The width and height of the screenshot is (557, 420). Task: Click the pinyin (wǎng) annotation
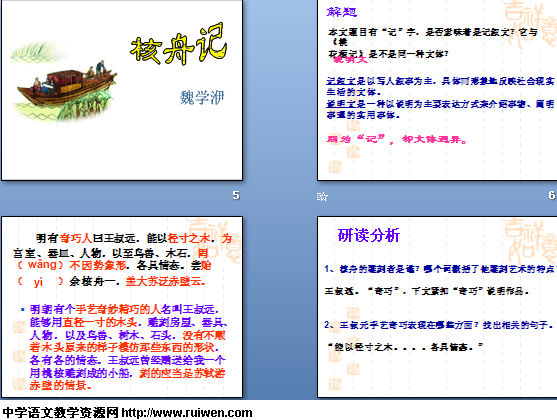(x=42, y=265)
